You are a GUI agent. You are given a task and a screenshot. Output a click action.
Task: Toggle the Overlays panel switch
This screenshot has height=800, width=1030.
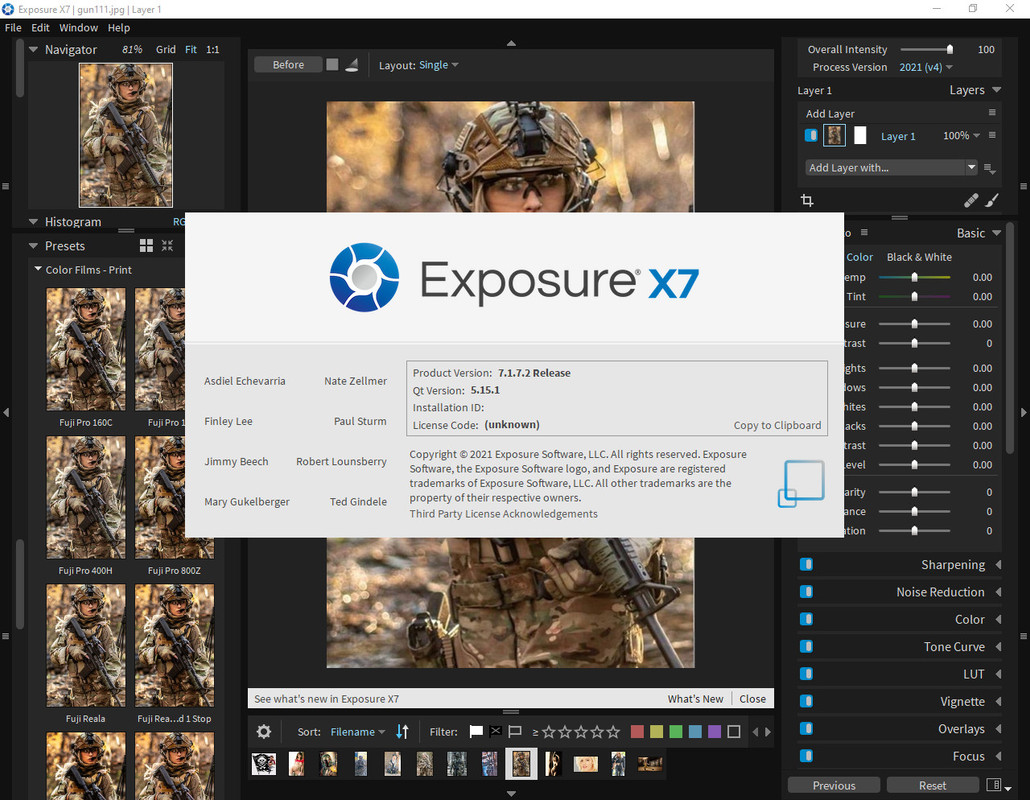[x=807, y=728]
